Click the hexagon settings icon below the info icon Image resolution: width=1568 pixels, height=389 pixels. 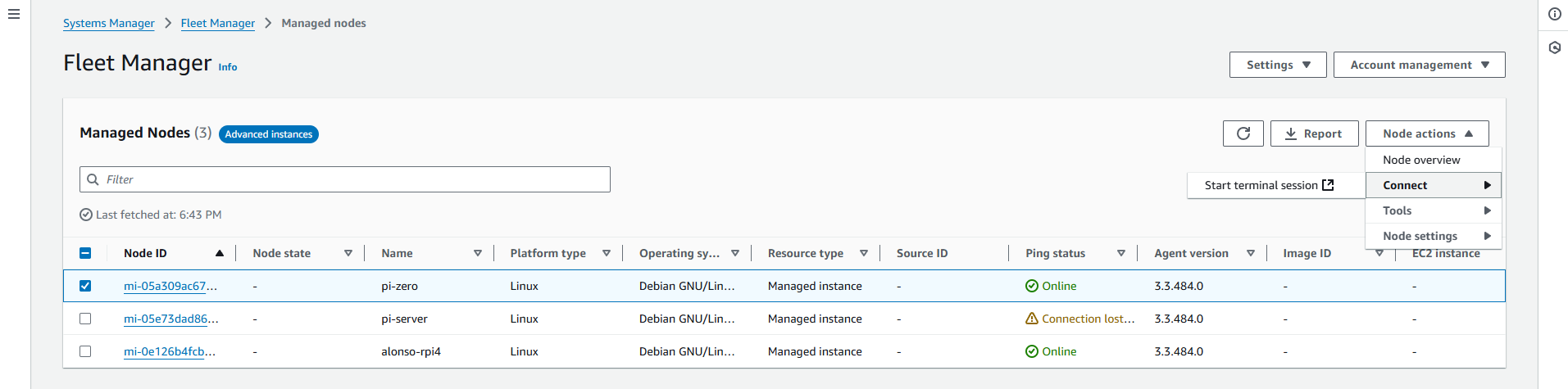pos(1554,47)
